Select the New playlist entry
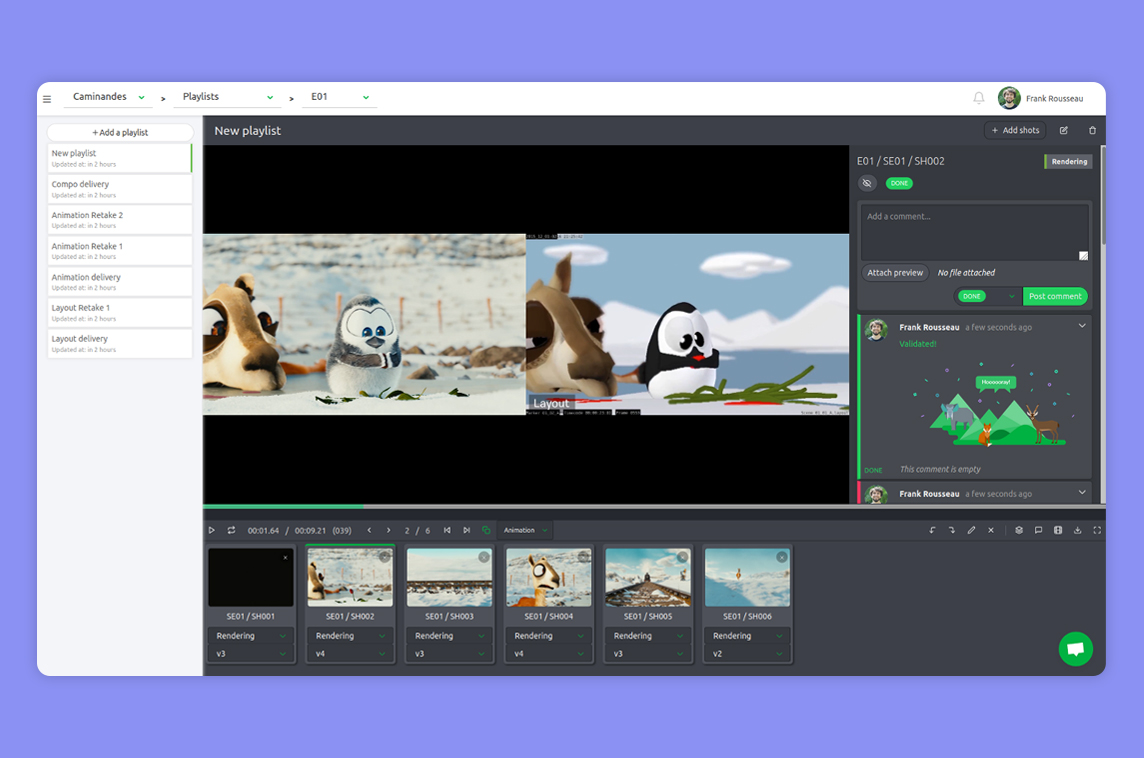The height and width of the screenshot is (758, 1144). coord(120,158)
